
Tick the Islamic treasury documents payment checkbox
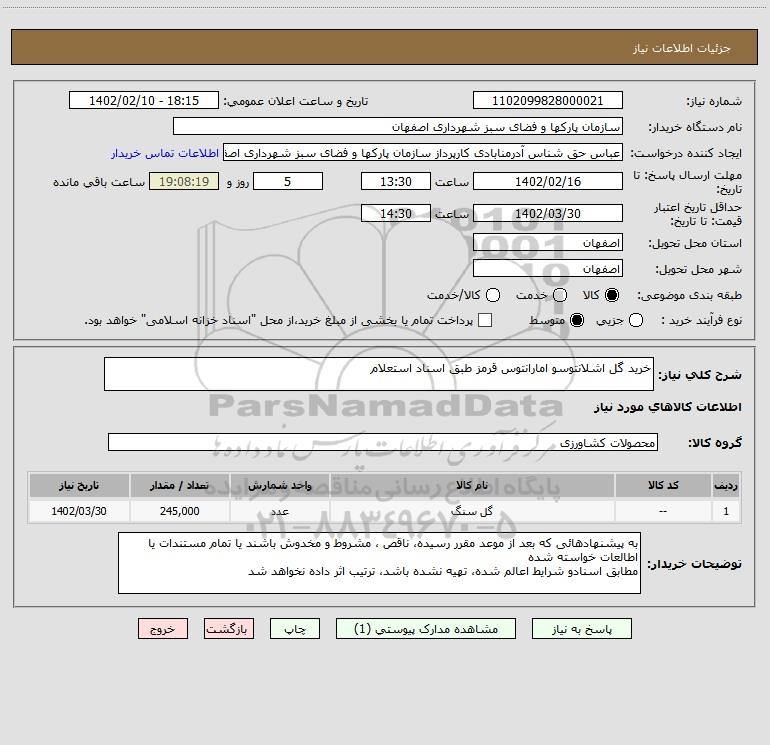pyautogui.click(x=485, y=320)
